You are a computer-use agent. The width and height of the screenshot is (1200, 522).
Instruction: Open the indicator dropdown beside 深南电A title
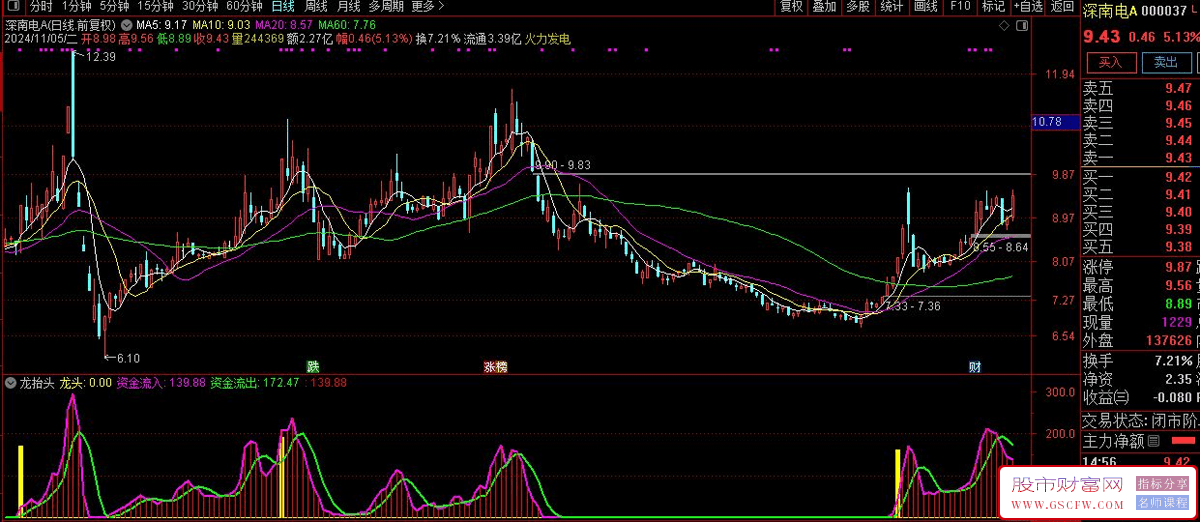[x=126, y=23]
